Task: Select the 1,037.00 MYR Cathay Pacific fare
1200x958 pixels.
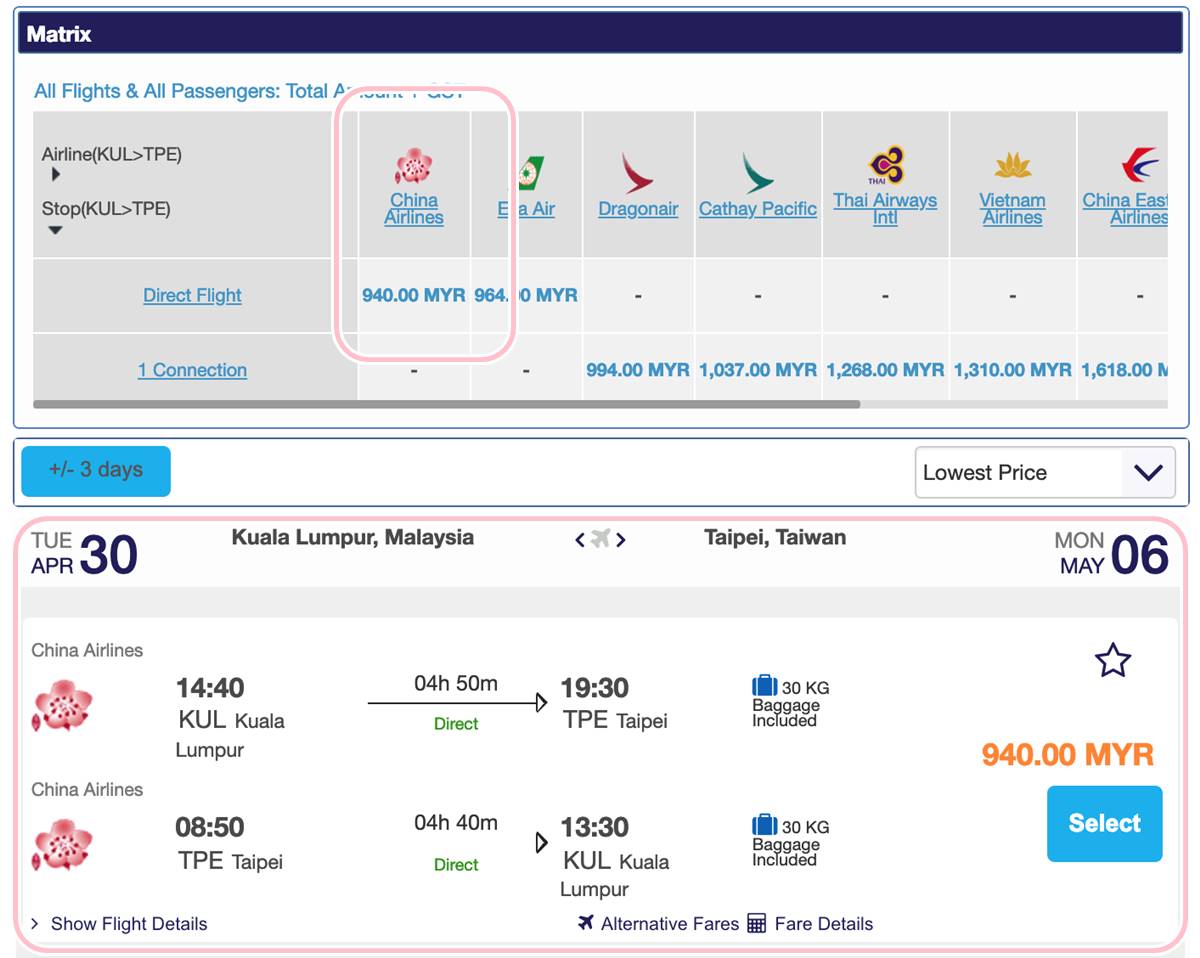Action: (758, 370)
